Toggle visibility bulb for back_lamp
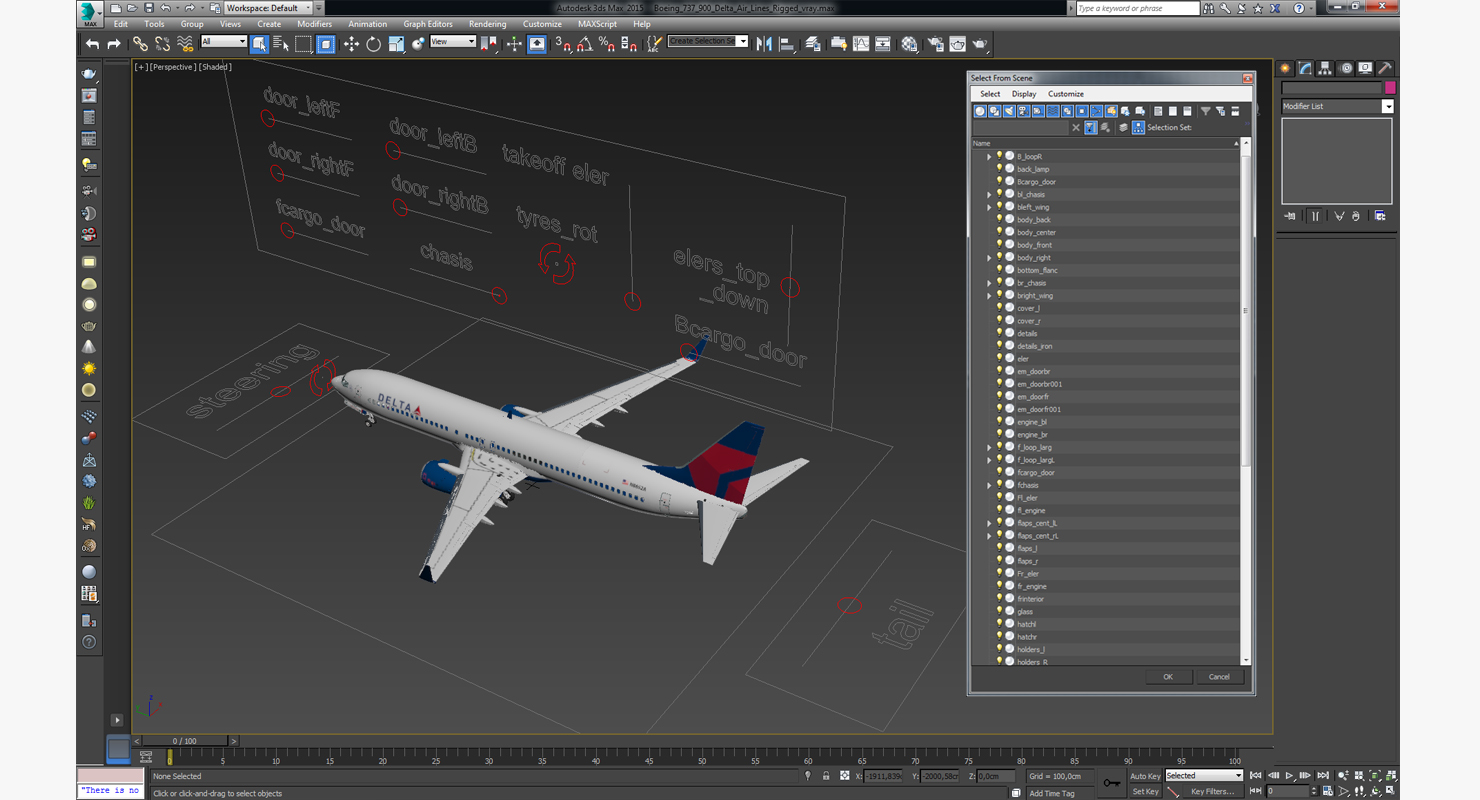This screenshot has width=1480, height=800. coord(999,169)
